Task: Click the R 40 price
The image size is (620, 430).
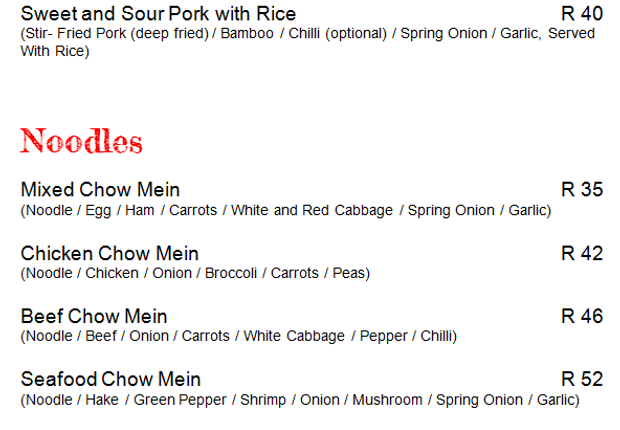Action: coord(582,14)
